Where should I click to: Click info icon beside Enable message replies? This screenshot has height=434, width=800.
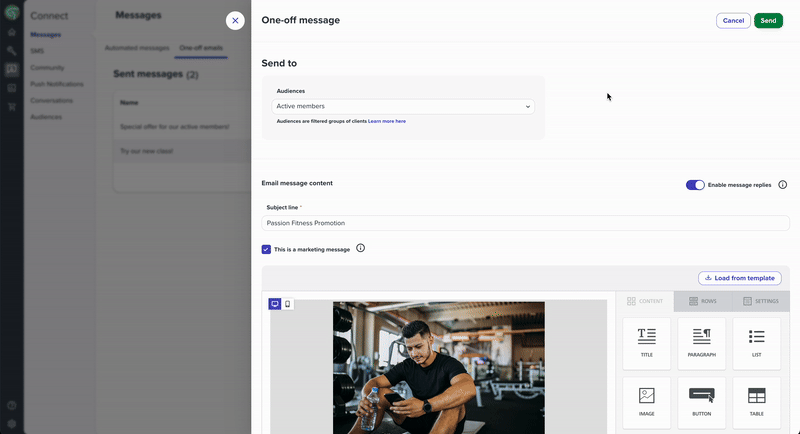[782, 185]
